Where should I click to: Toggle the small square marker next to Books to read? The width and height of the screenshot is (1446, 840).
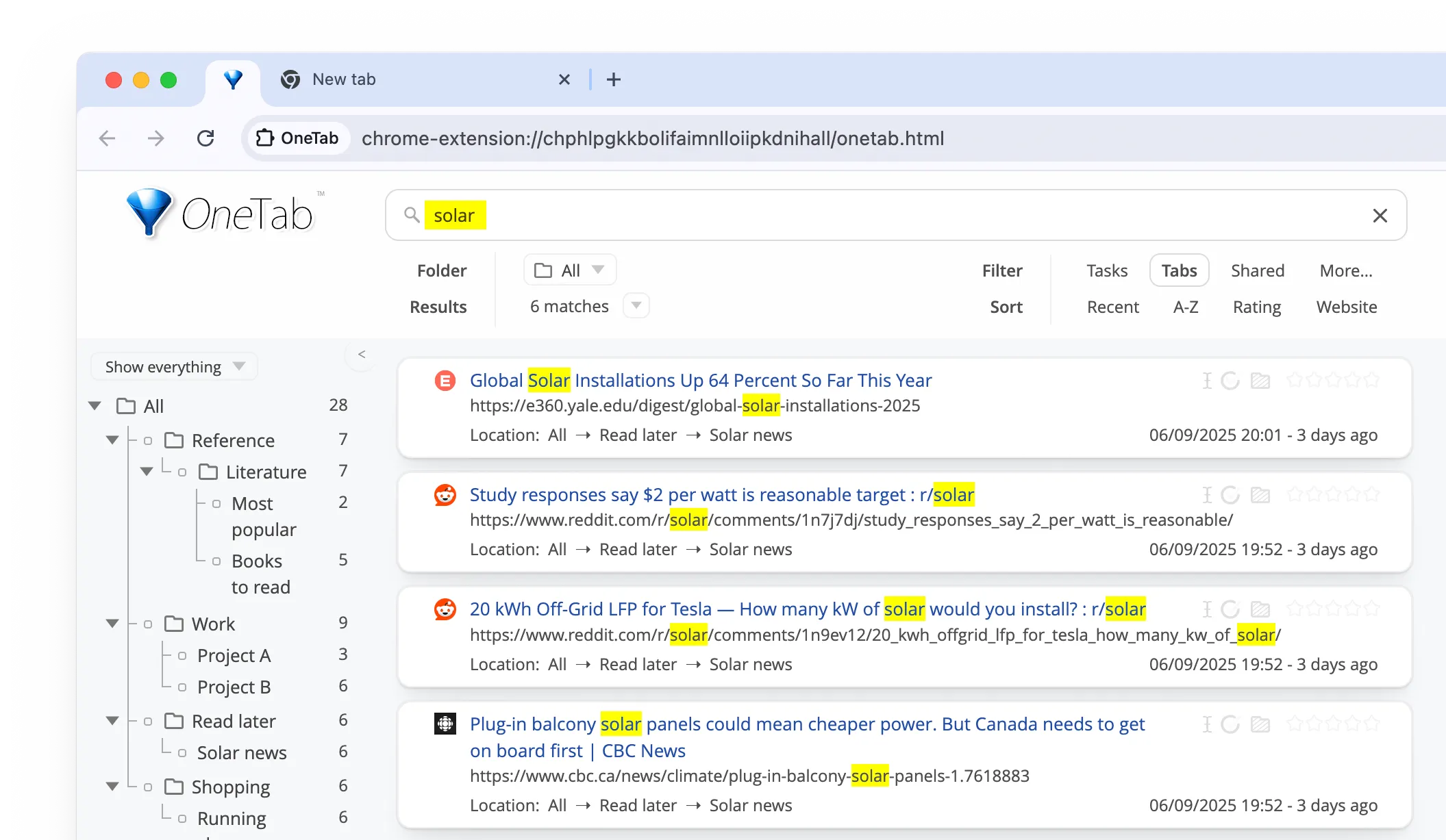click(x=216, y=561)
